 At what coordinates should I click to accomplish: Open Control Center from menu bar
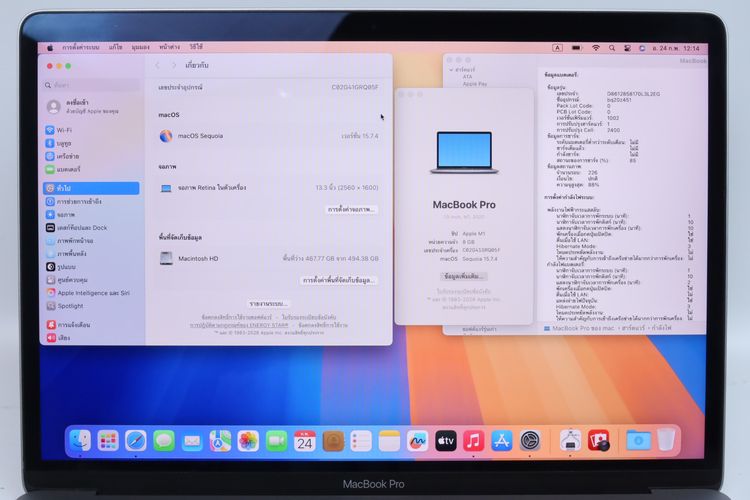point(627,48)
